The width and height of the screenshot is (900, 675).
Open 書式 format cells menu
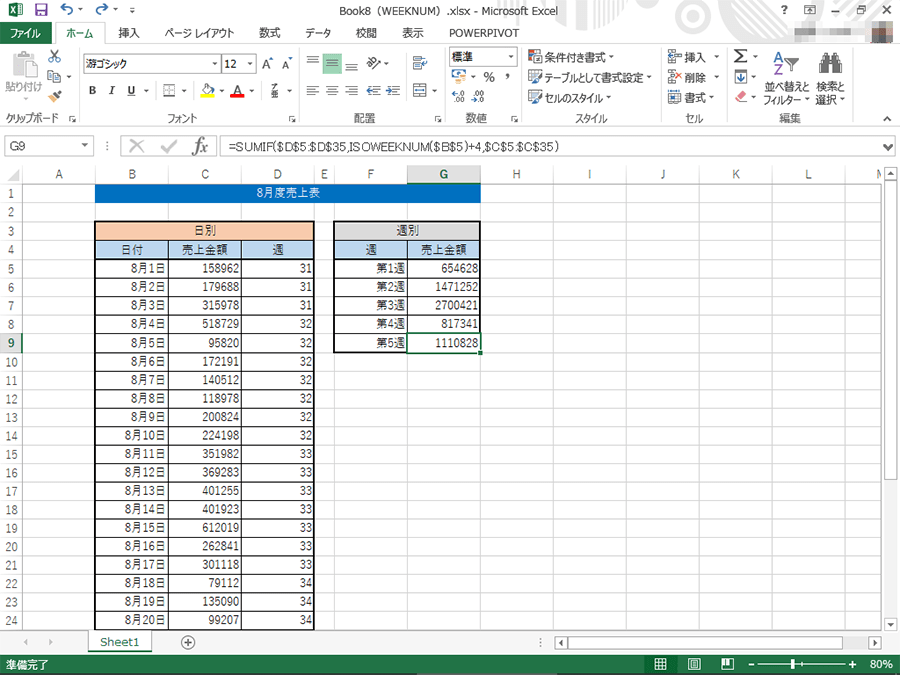tap(691, 98)
